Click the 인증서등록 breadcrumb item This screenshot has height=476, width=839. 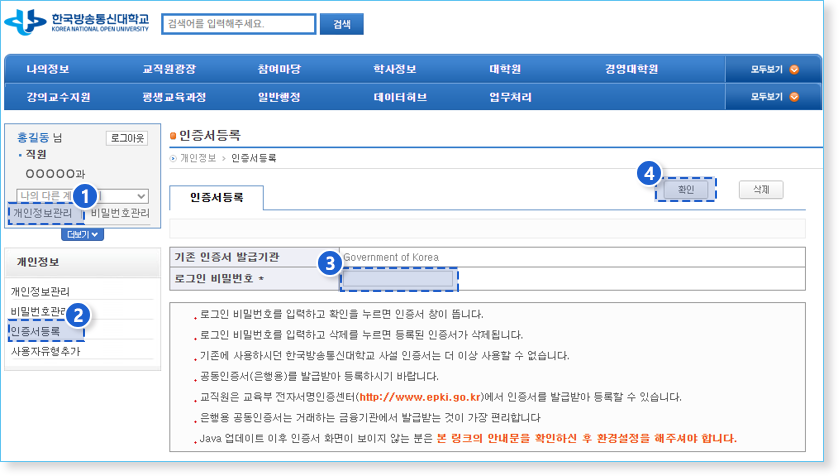[254, 158]
